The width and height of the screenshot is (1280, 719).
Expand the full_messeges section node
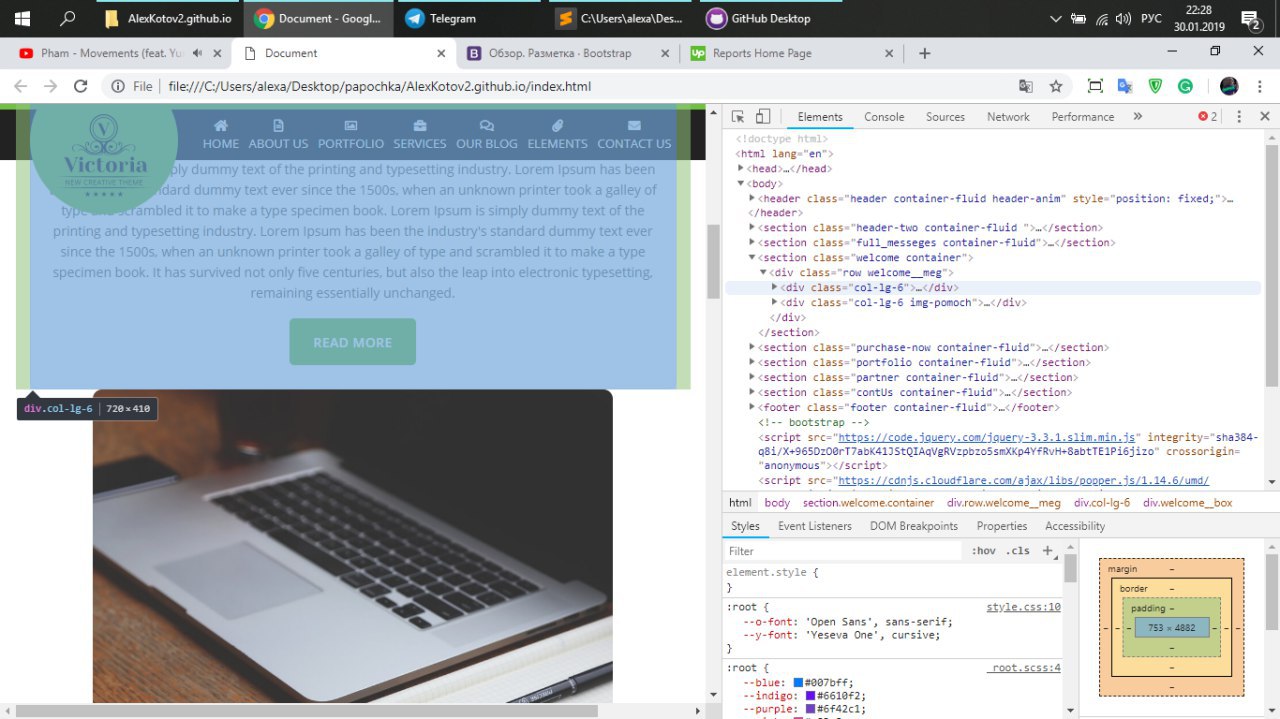pyautogui.click(x=754, y=243)
